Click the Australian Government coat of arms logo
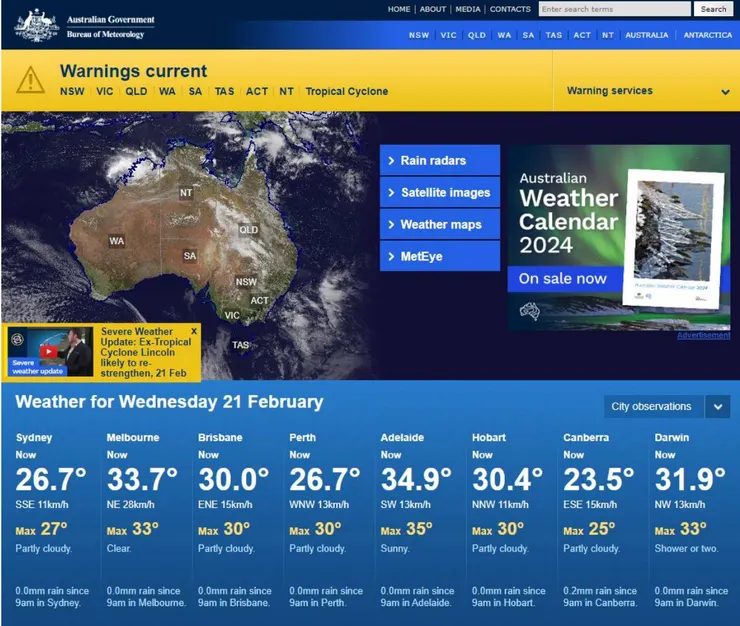The width and height of the screenshot is (740, 626). (x=37, y=25)
